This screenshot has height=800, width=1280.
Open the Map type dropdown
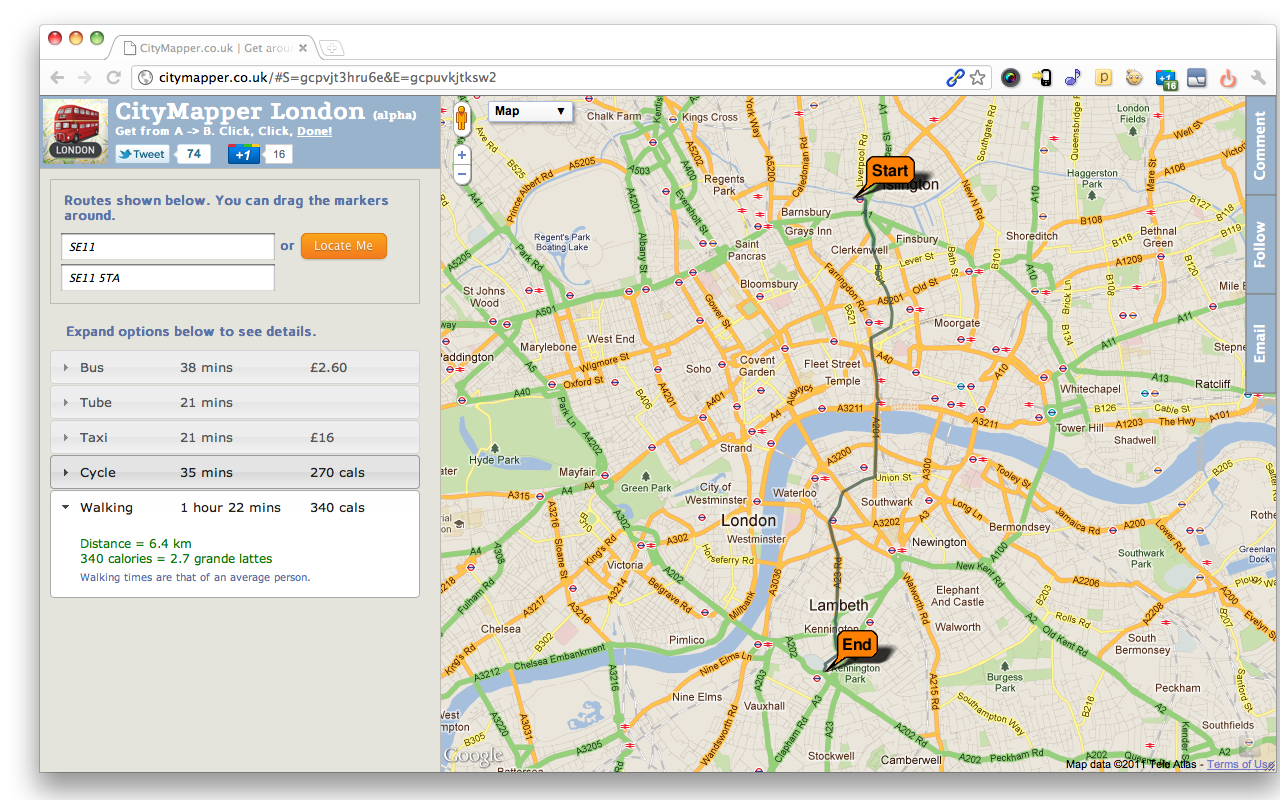coord(530,111)
